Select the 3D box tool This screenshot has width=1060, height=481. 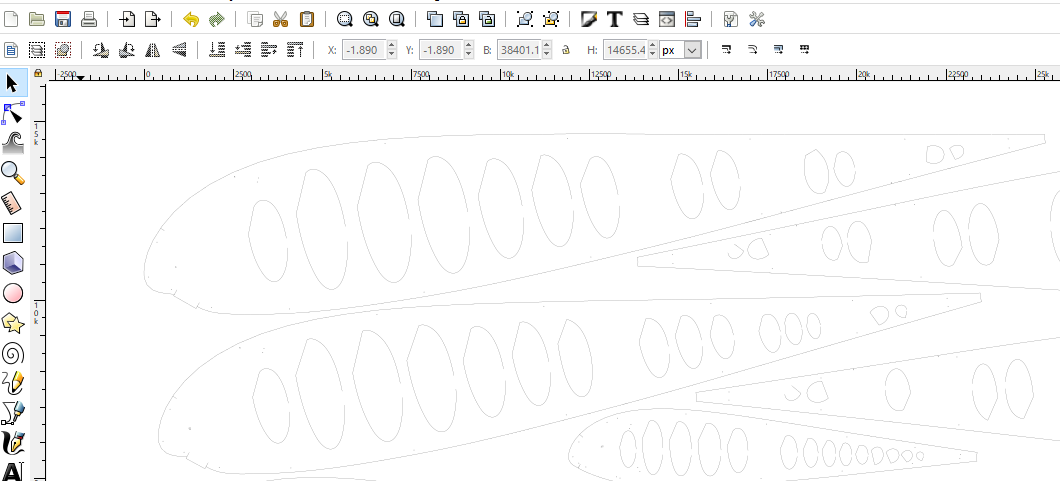tap(13, 263)
